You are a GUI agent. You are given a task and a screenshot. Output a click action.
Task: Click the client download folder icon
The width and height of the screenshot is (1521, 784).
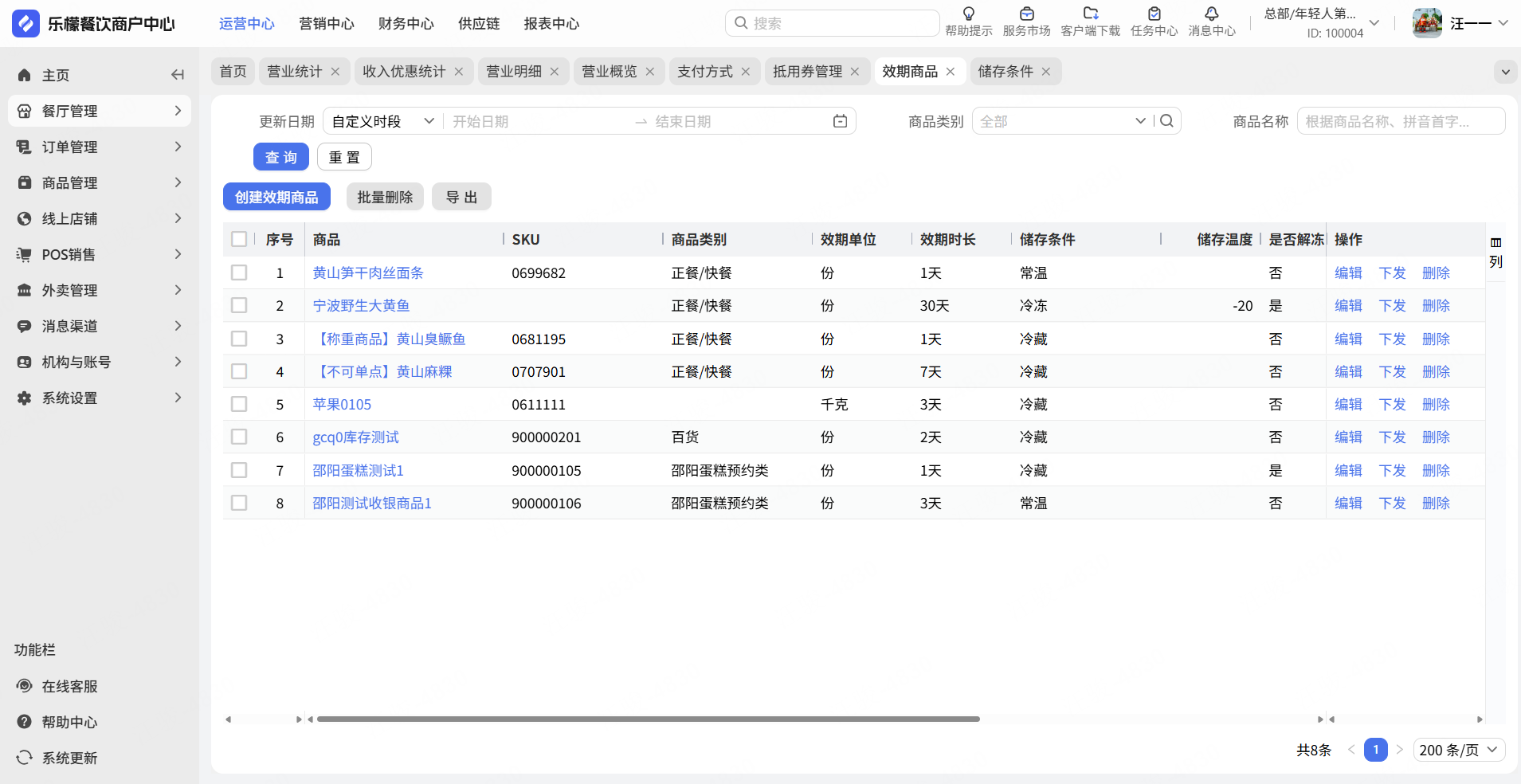[x=1090, y=14]
